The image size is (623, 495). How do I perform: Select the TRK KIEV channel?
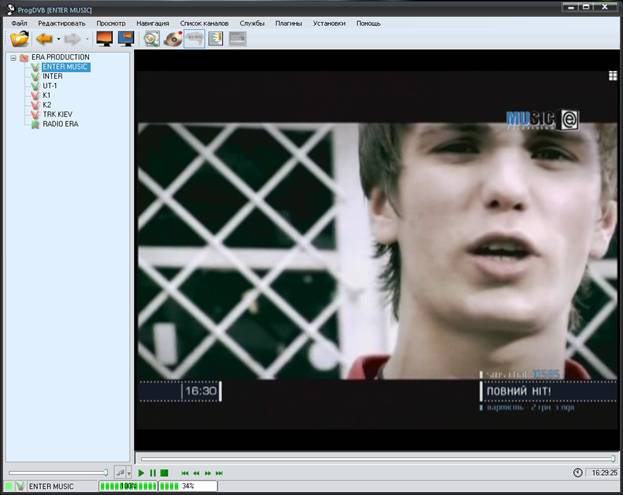tap(58, 114)
